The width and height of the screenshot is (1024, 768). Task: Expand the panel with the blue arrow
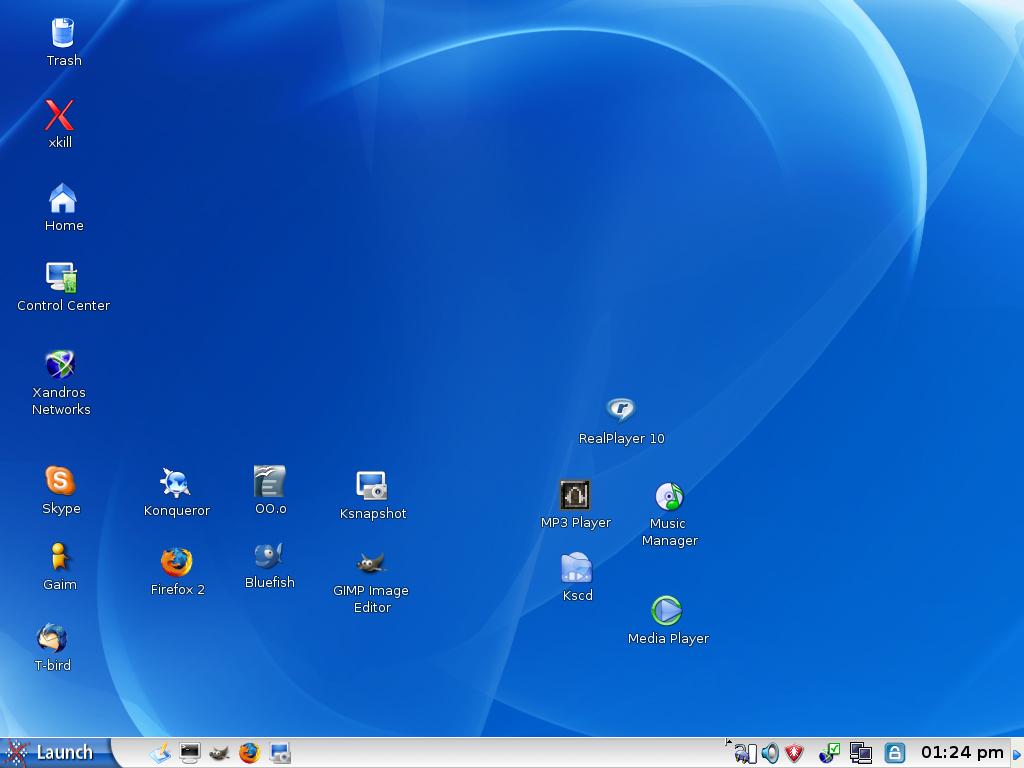tap(1017, 754)
